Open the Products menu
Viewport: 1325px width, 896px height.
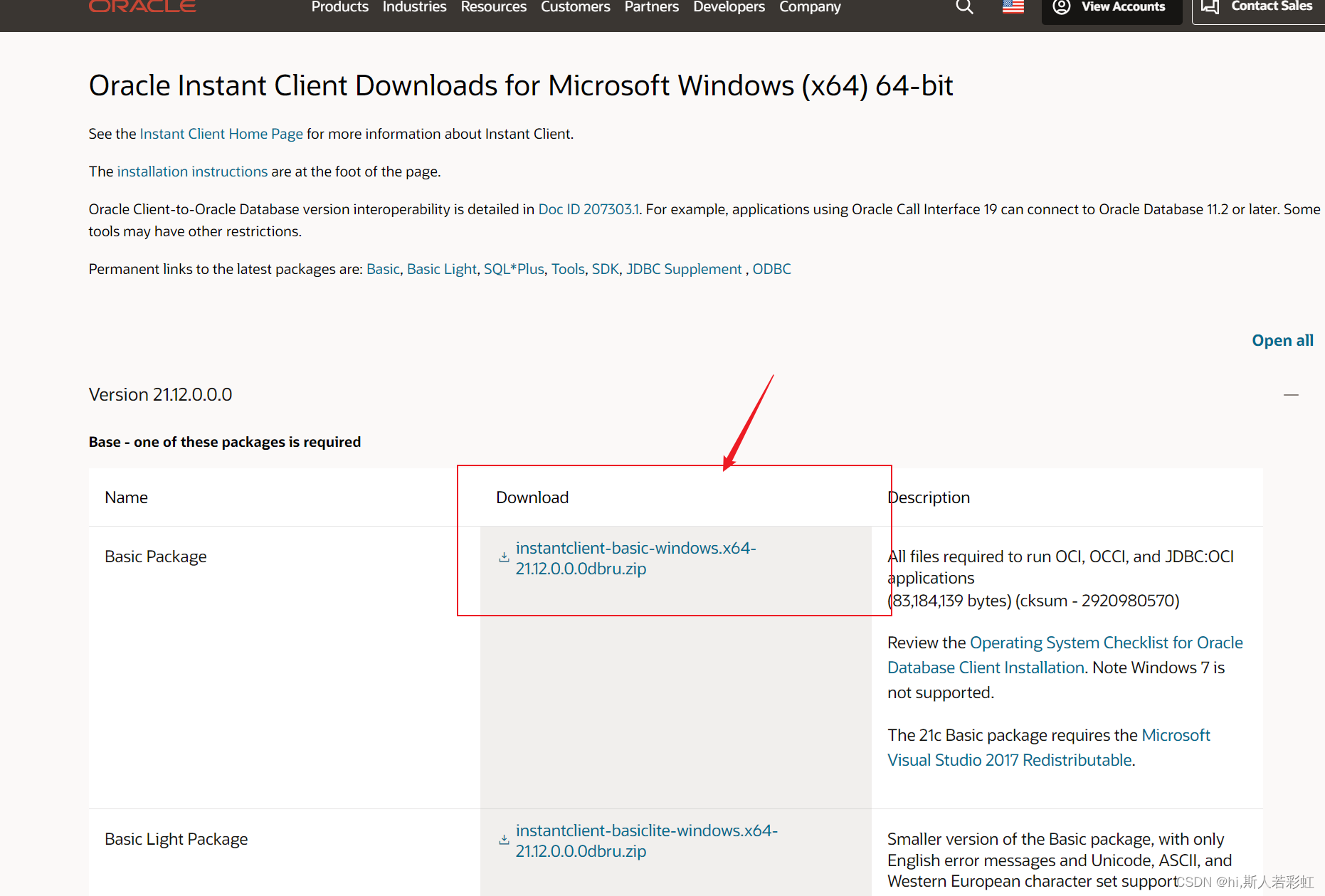coord(340,7)
